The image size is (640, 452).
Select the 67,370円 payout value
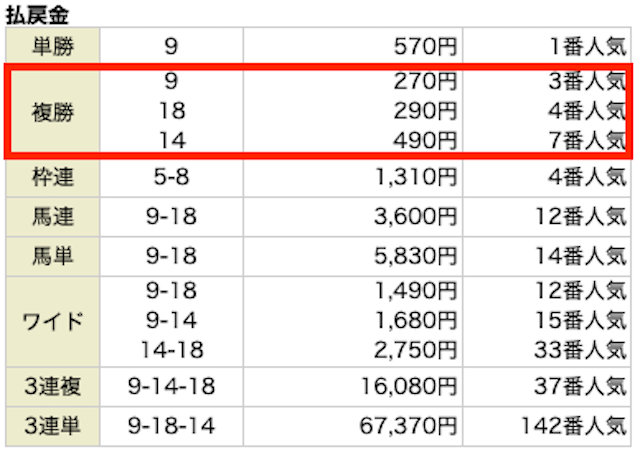408,426
